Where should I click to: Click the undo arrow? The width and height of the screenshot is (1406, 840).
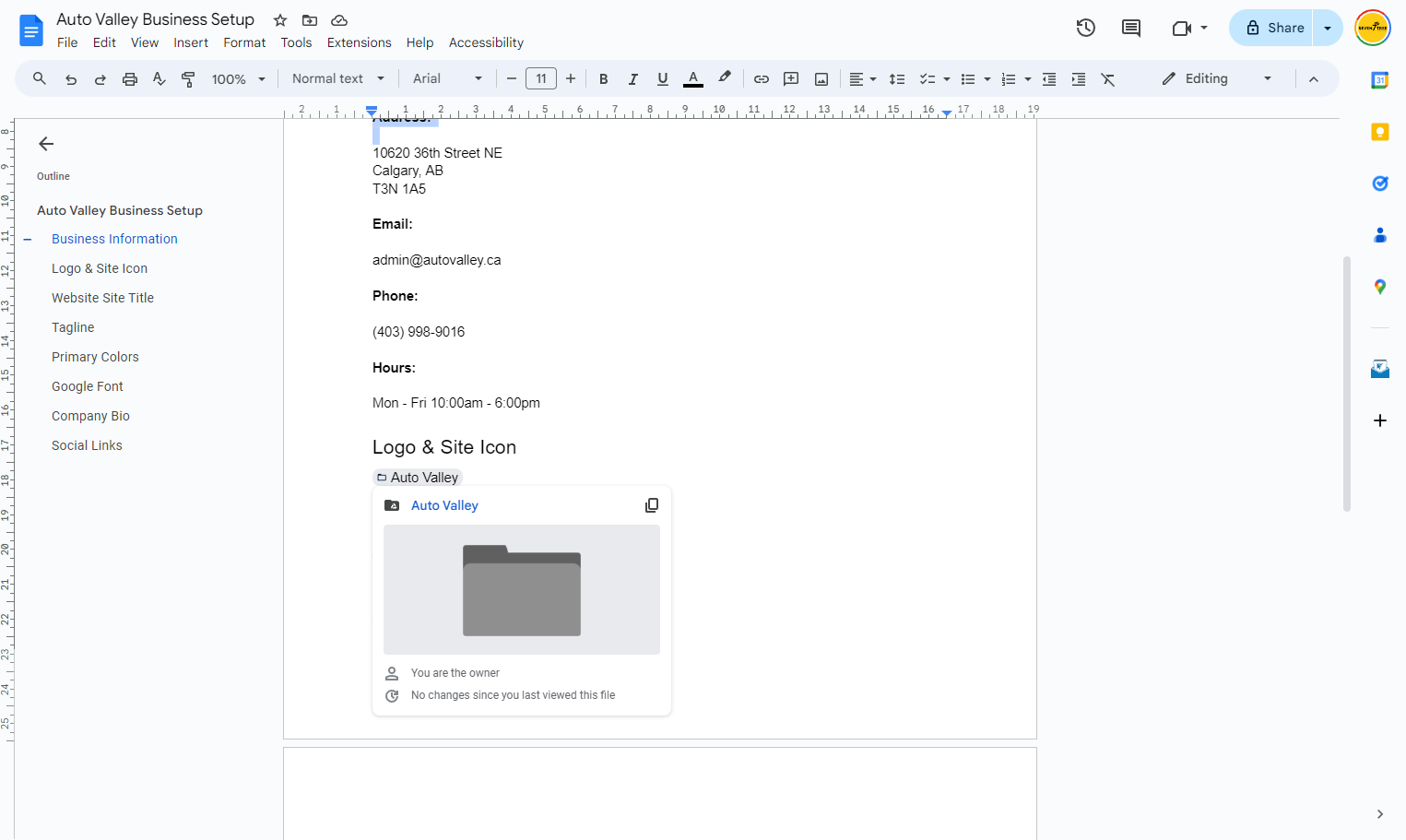click(71, 79)
